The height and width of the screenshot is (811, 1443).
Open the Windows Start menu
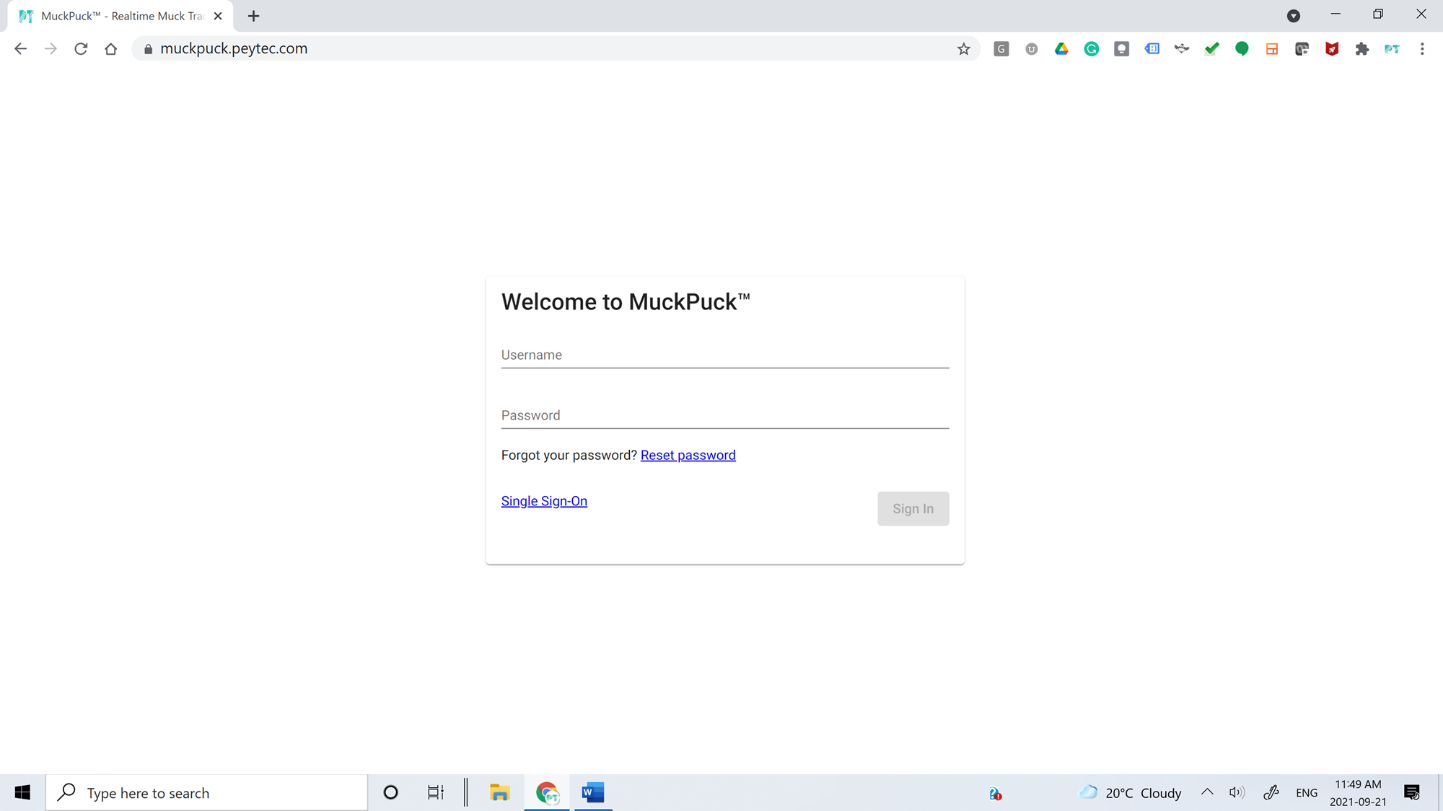(x=22, y=793)
